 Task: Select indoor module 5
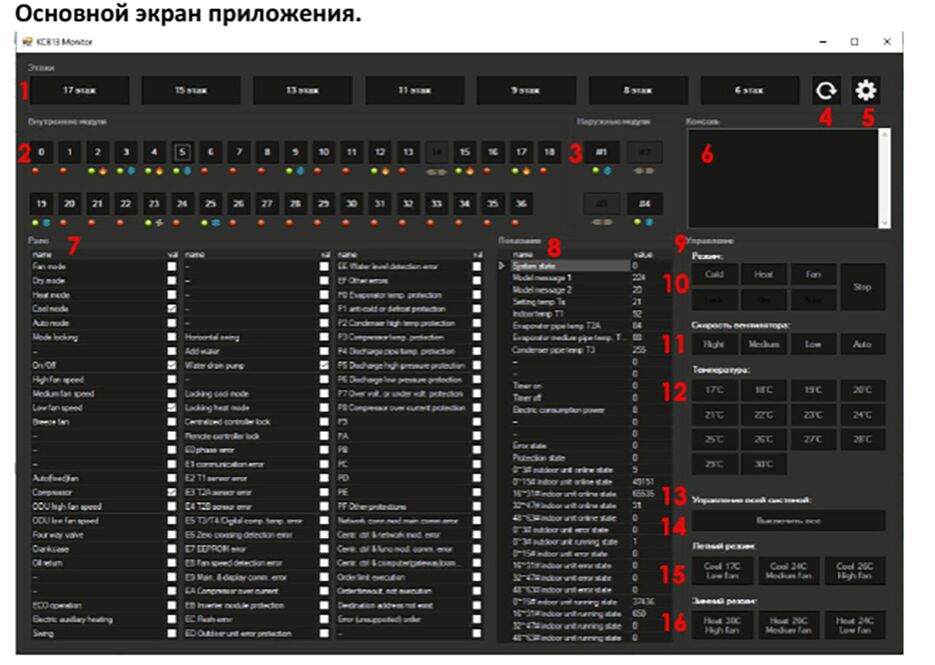point(182,153)
